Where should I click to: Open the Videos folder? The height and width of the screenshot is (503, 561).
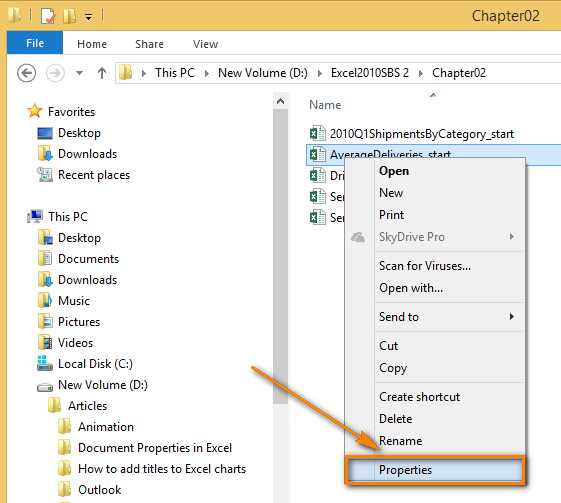point(75,343)
